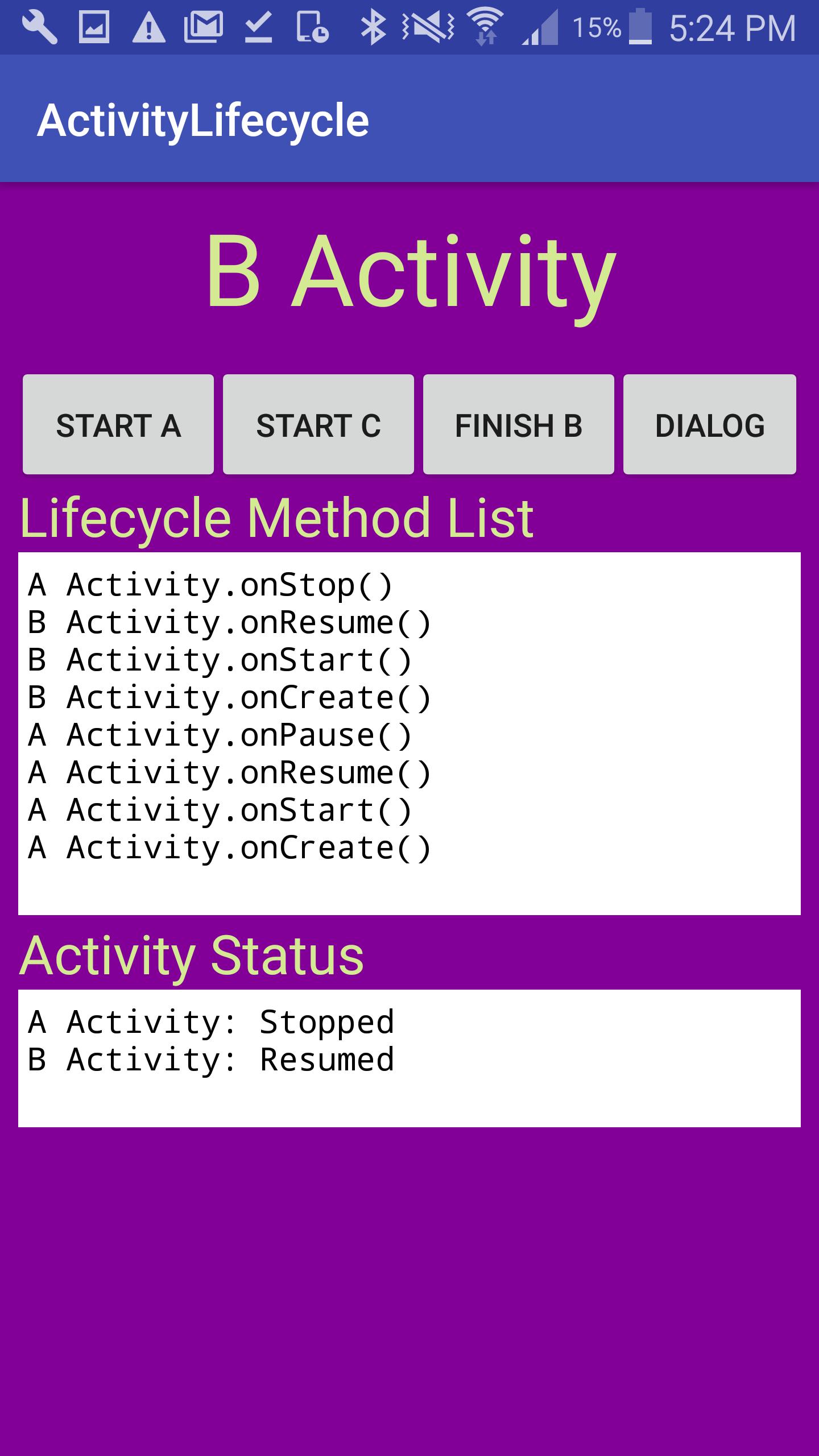Tap the 5:24 PM clock
This screenshot has width=819, height=1456.
(x=733, y=28)
